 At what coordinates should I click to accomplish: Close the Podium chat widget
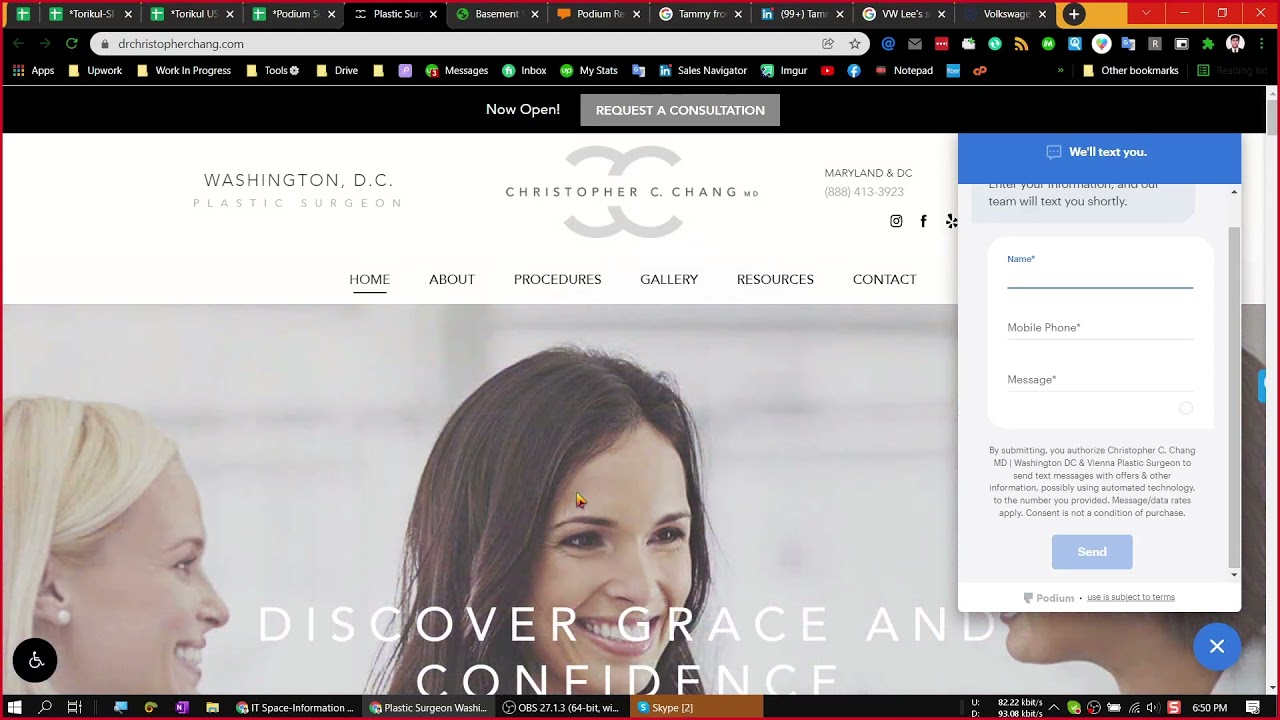pyautogui.click(x=1216, y=647)
